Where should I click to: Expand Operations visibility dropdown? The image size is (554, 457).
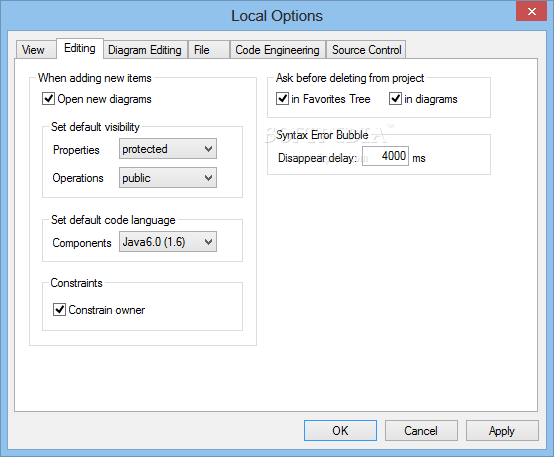pyautogui.click(x=168, y=178)
